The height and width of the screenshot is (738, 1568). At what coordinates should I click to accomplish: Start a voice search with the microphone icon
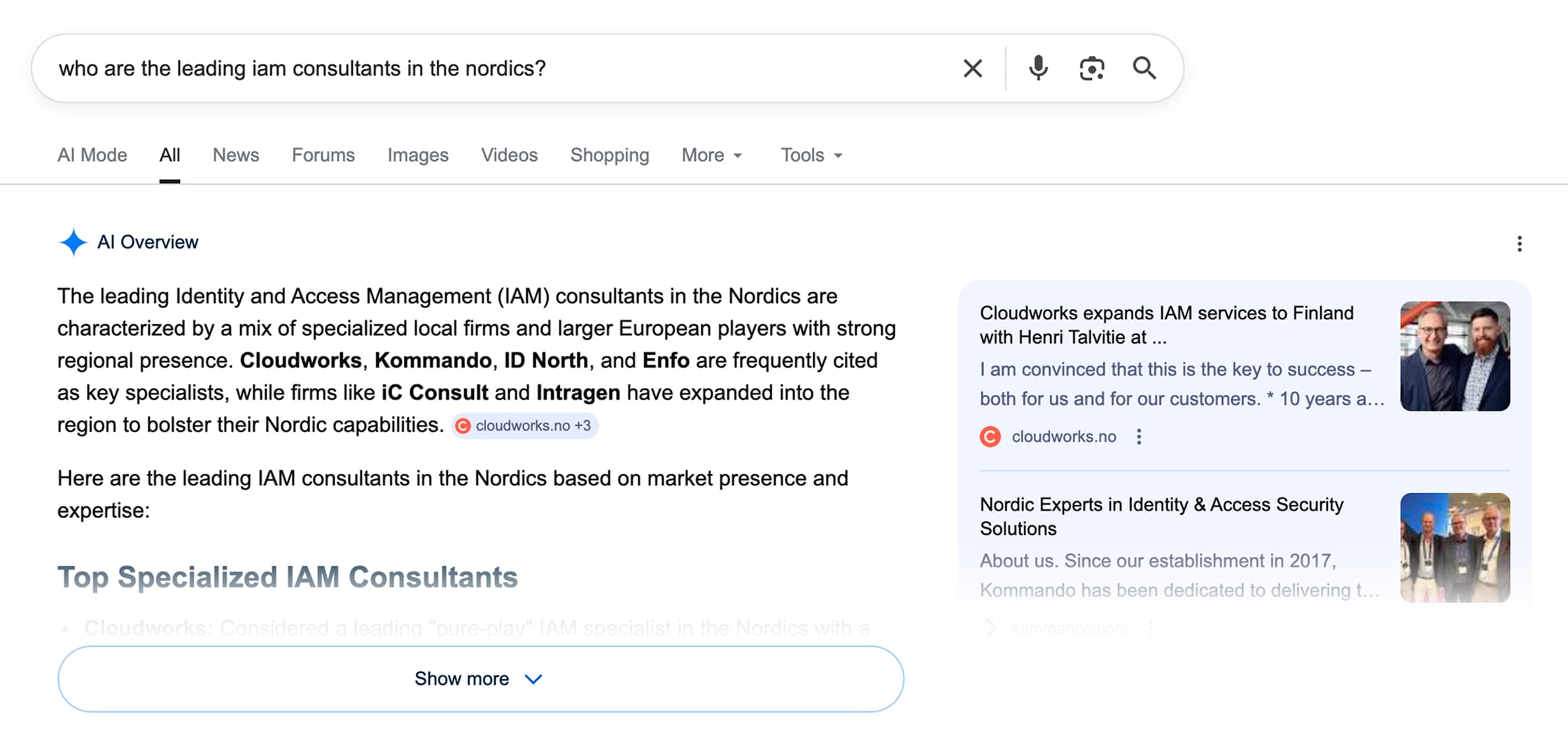(1037, 68)
